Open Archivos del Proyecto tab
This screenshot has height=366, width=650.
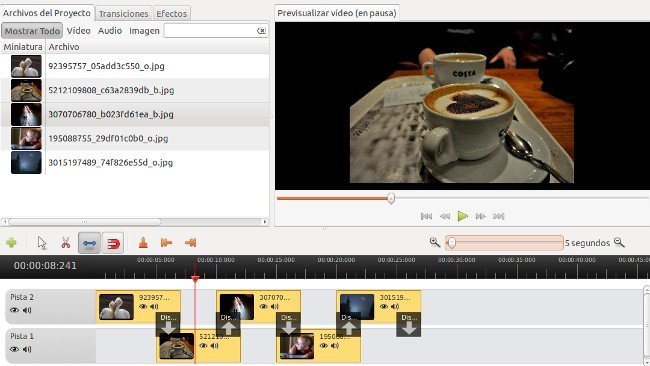(47, 13)
